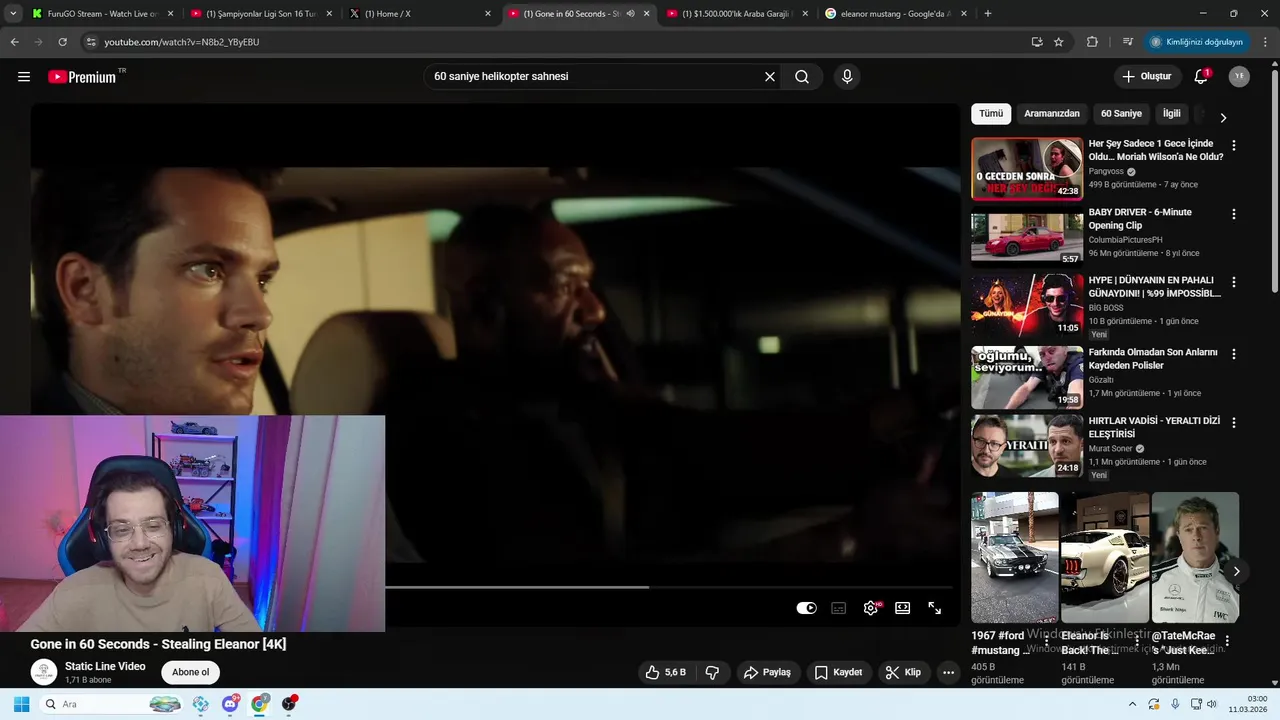Viewport: 1280px width, 720px height.
Task: Open Moriah Wilson video thumbnail
Action: (1027, 169)
